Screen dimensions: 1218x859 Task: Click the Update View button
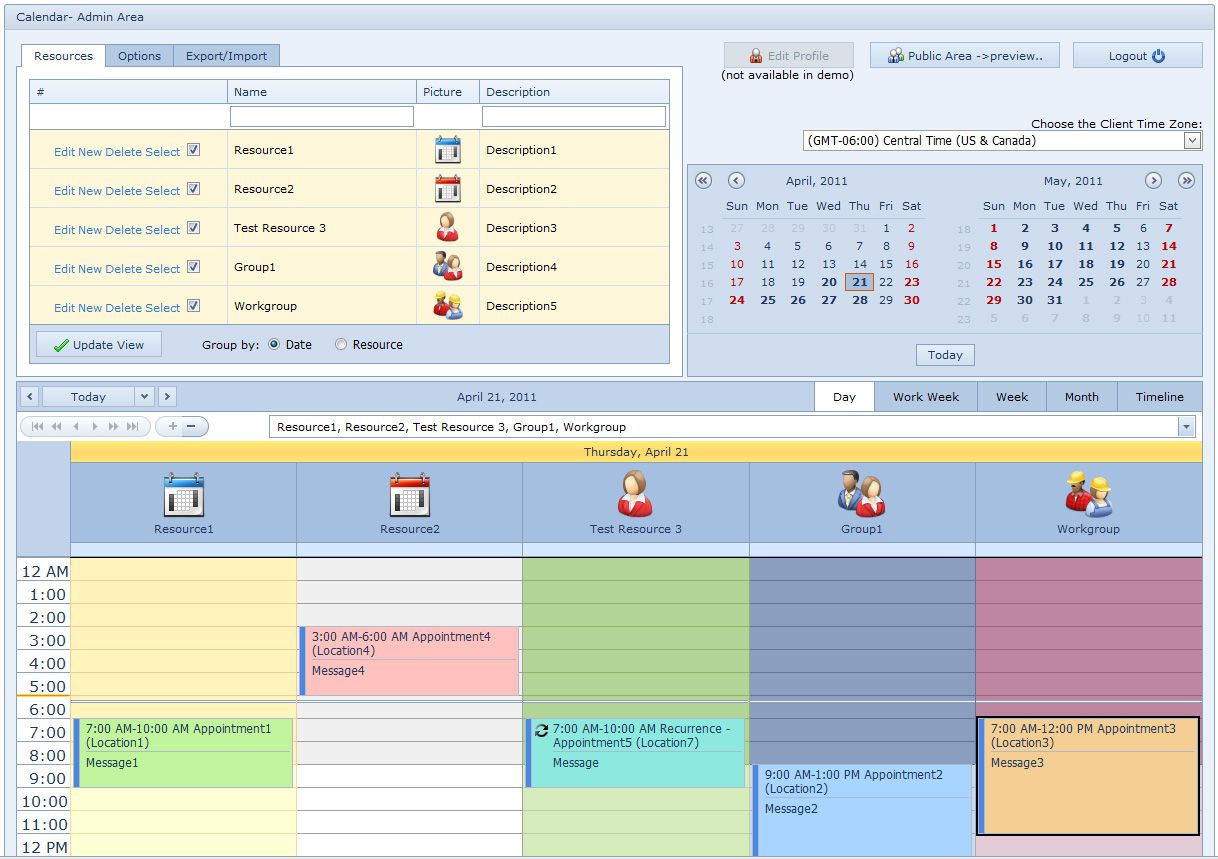(98, 344)
